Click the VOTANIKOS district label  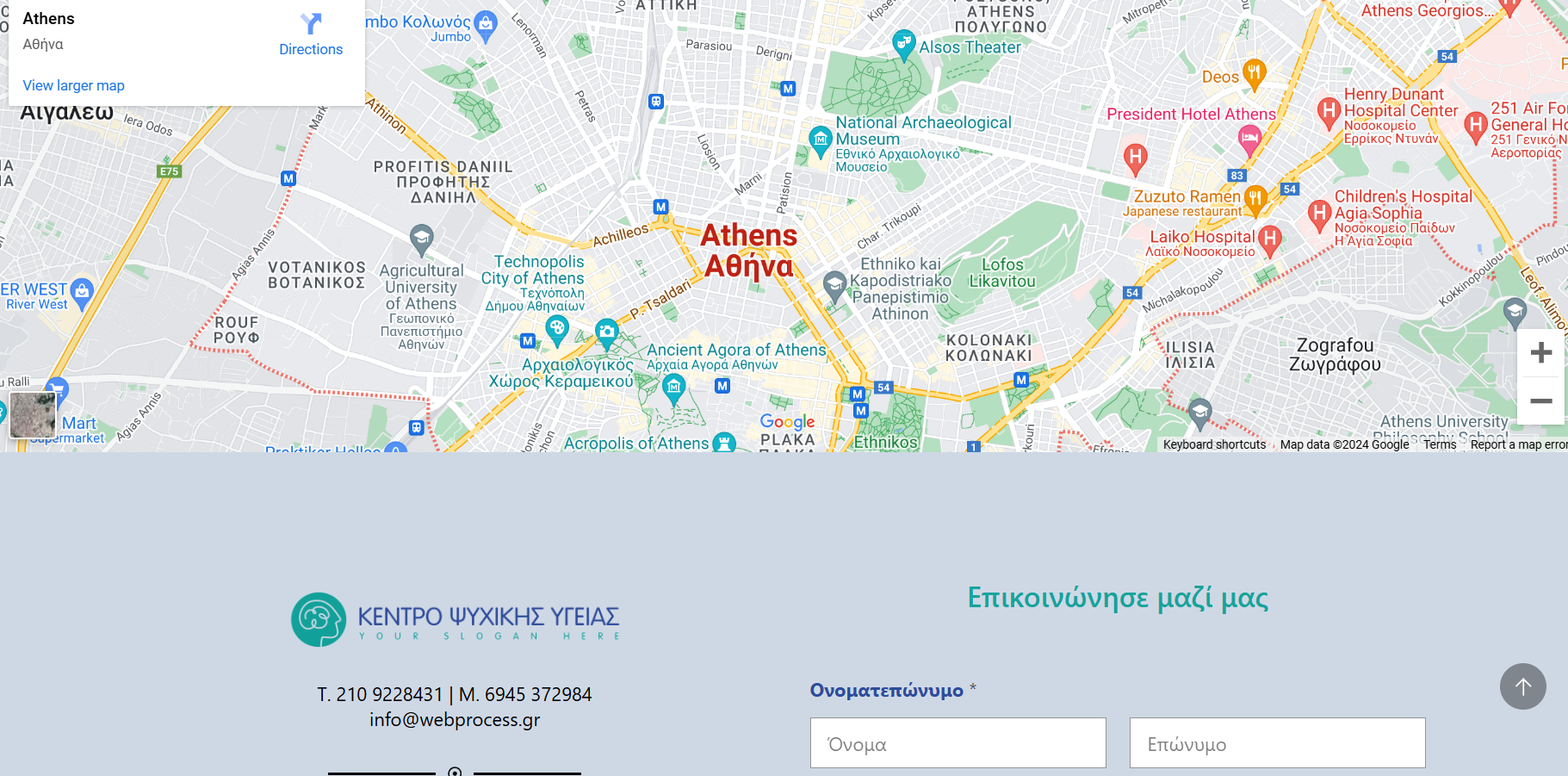click(317, 276)
